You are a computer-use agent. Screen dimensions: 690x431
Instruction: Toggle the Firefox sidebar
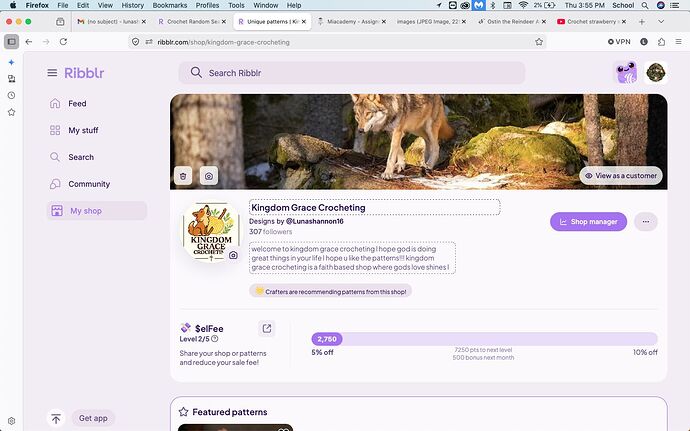point(11,42)
